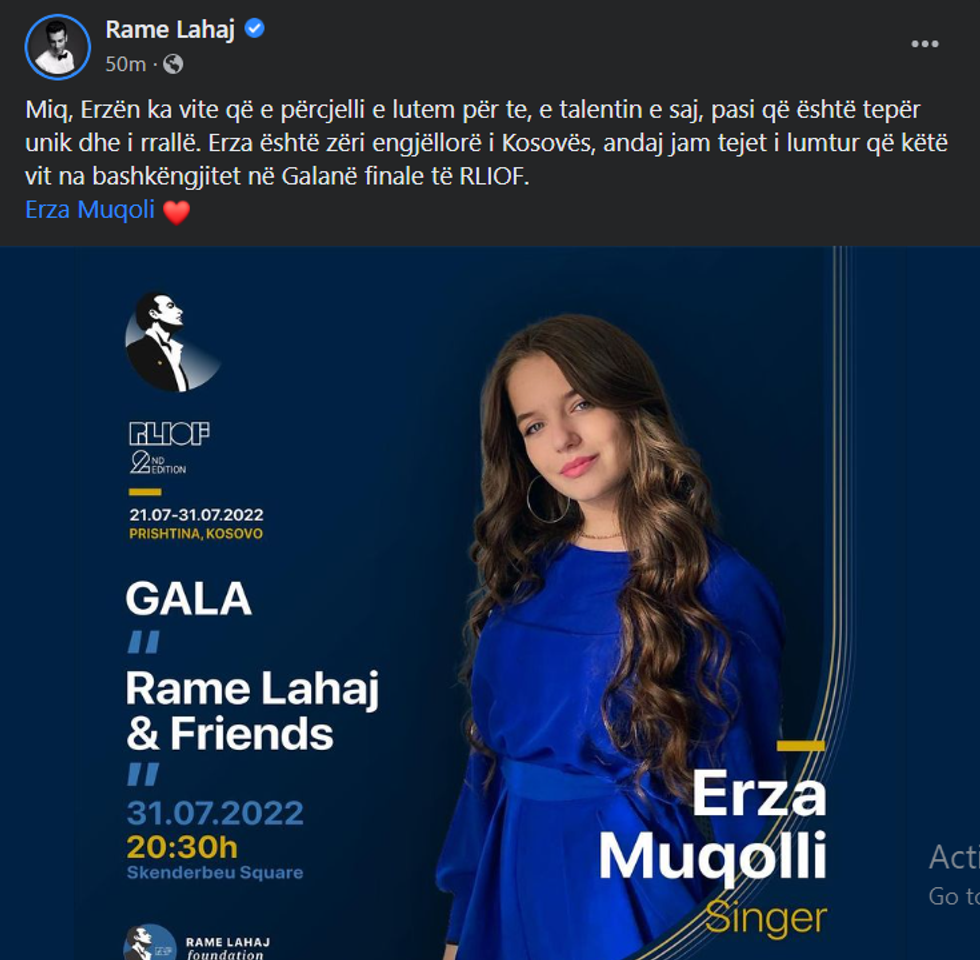Click the 2nd Edition emblem

(x=158, y=462)
